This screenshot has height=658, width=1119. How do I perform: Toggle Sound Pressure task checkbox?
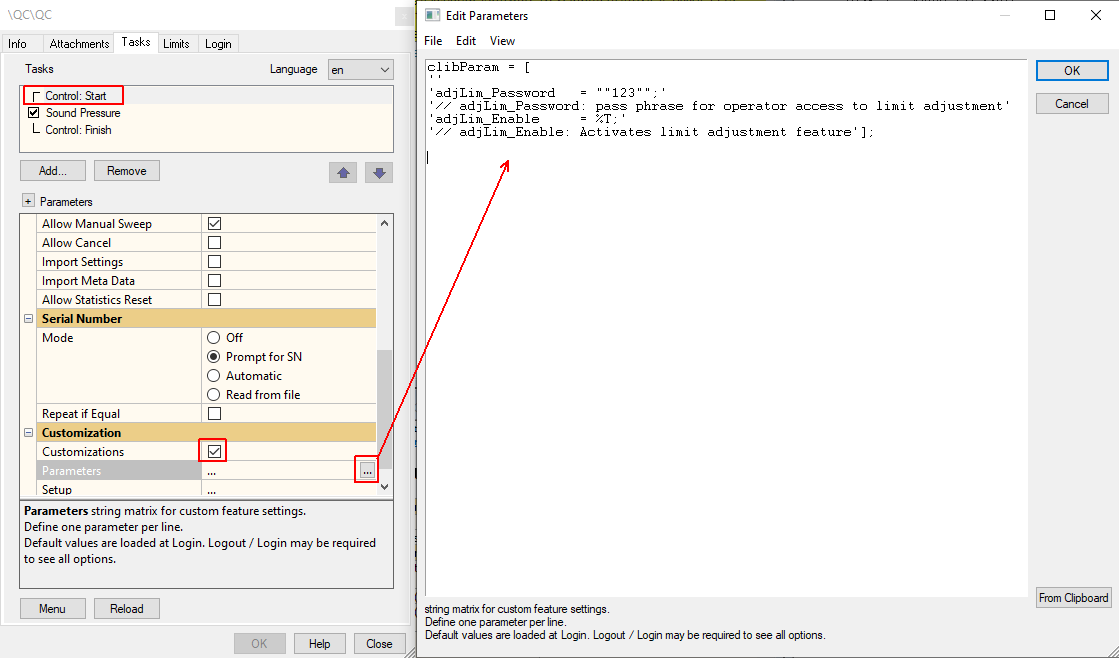(x=34, y=113)
